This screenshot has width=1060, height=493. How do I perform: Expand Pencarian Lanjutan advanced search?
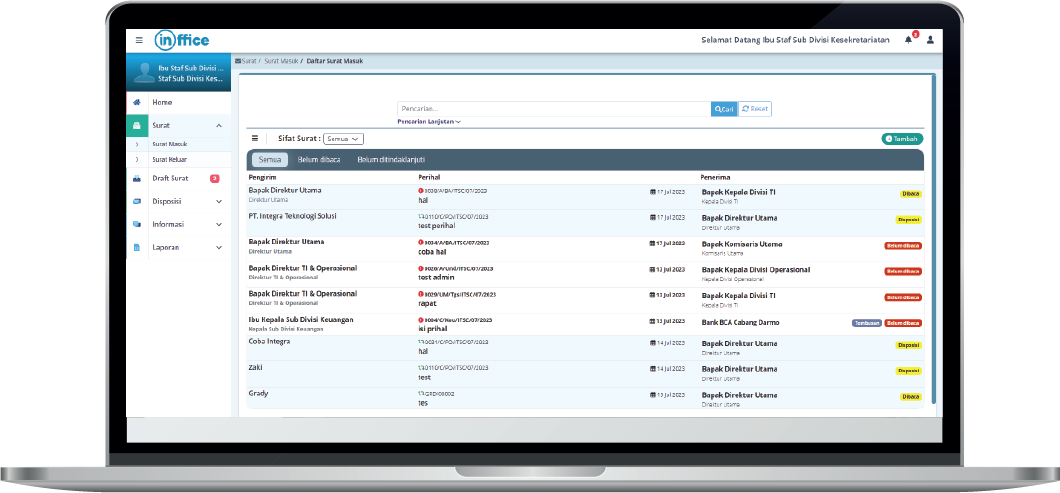pos(429,122)
